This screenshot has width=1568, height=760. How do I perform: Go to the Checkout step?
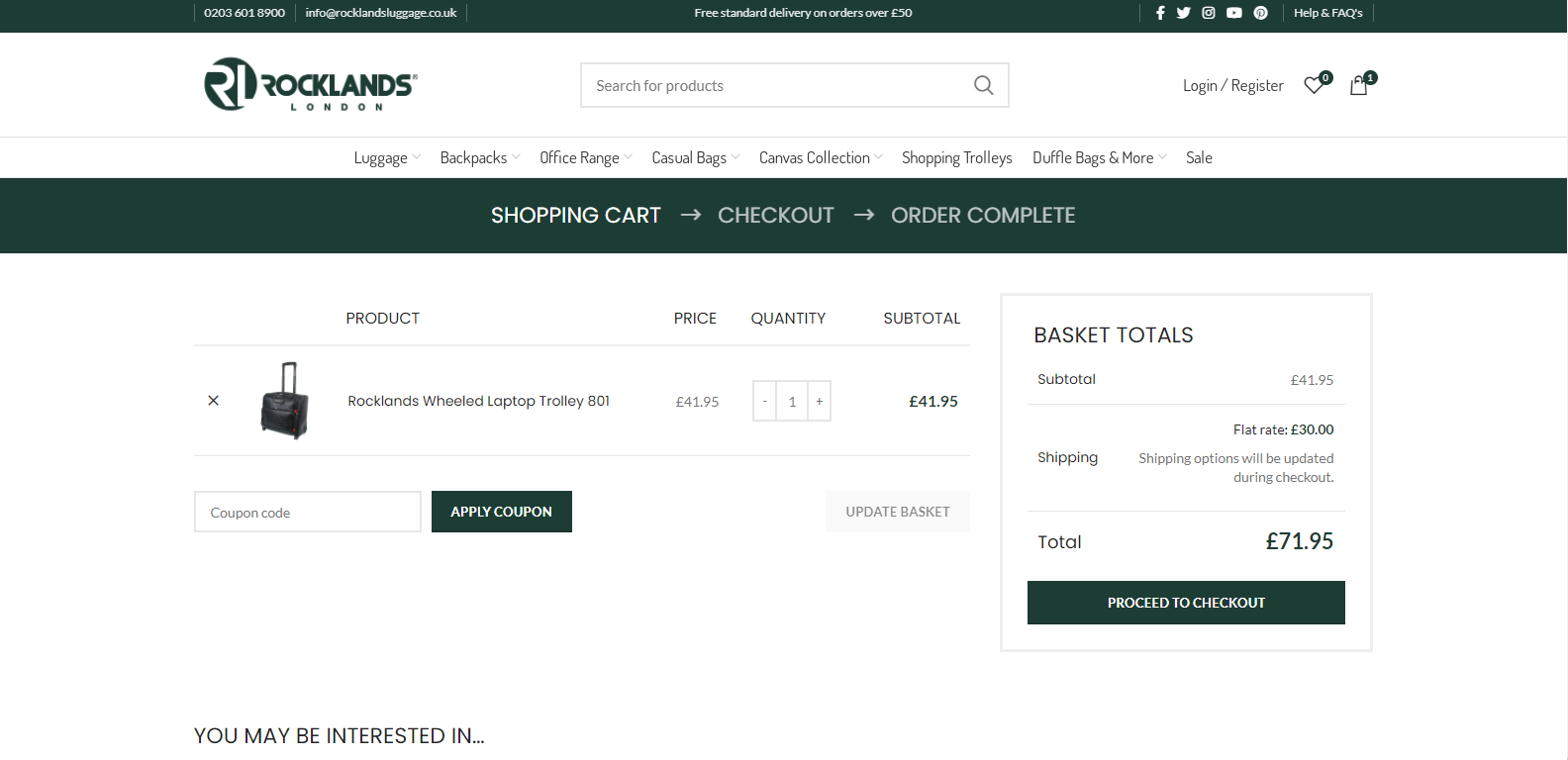click(776, 215)
